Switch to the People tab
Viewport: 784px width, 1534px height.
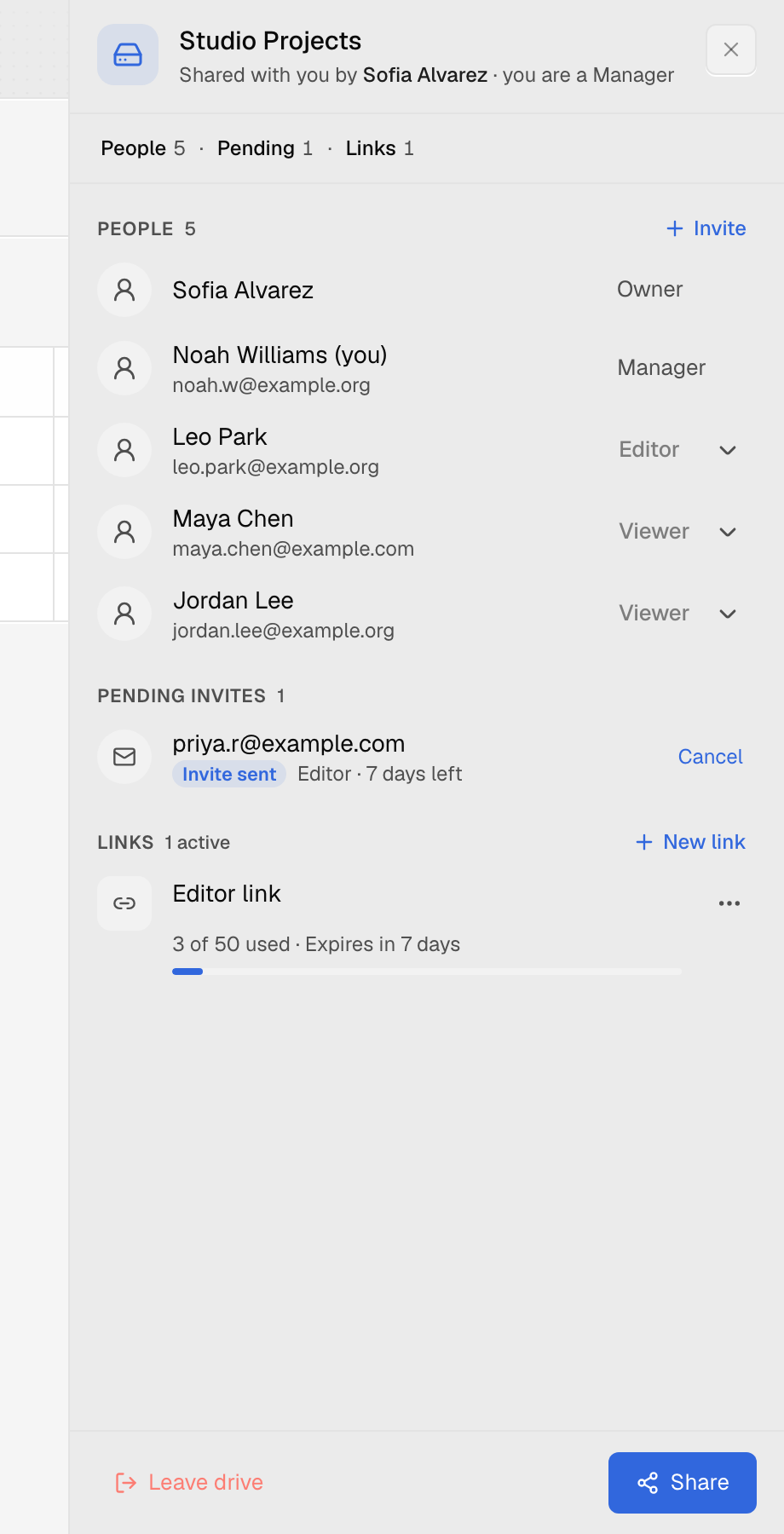pyautogui.click(x=142, y=148)
